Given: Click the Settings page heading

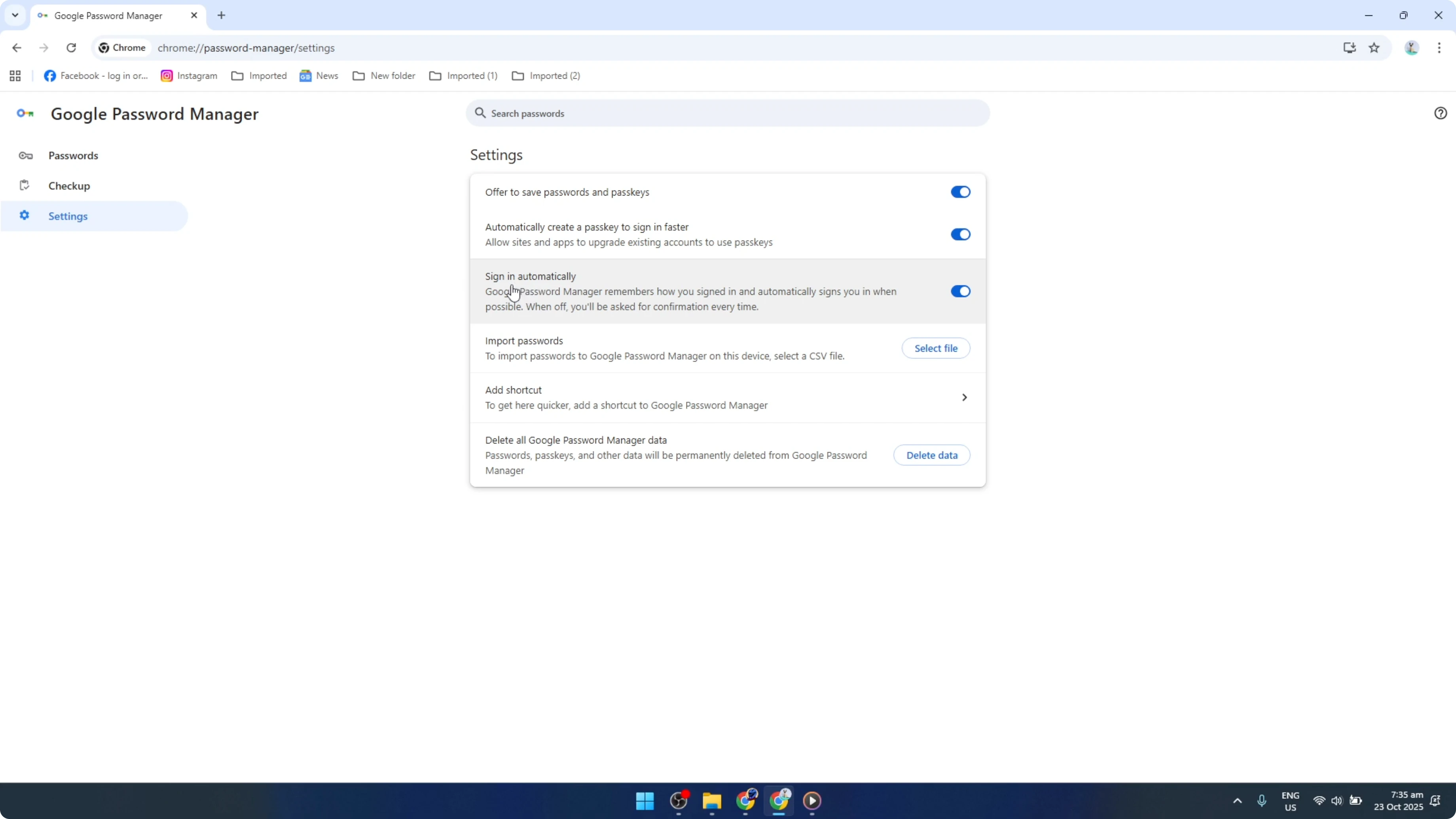Looking at the screenshot, I should click(496, 155).
